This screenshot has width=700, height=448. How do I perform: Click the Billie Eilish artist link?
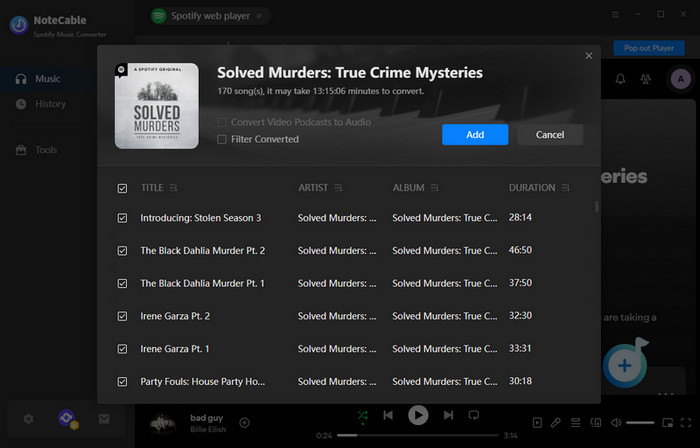(x=208, y=430)
